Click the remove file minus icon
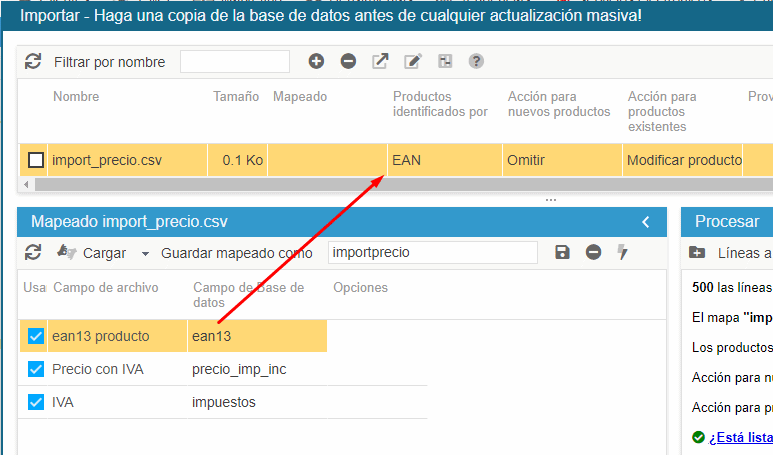773x455 pixels. coord(348,62)
